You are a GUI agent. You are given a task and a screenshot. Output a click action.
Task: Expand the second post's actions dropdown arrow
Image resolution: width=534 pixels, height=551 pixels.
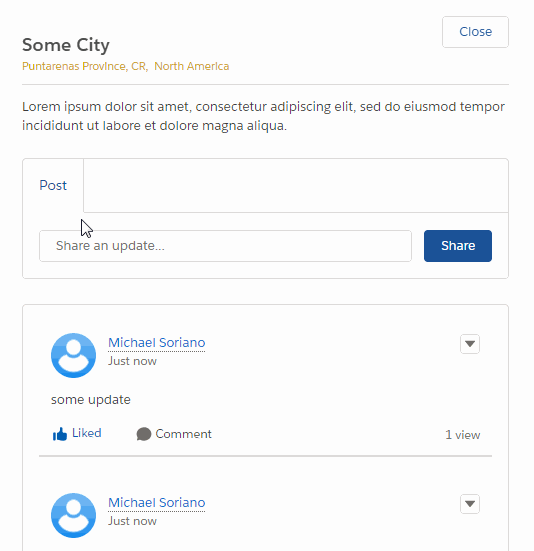(470, 504)
